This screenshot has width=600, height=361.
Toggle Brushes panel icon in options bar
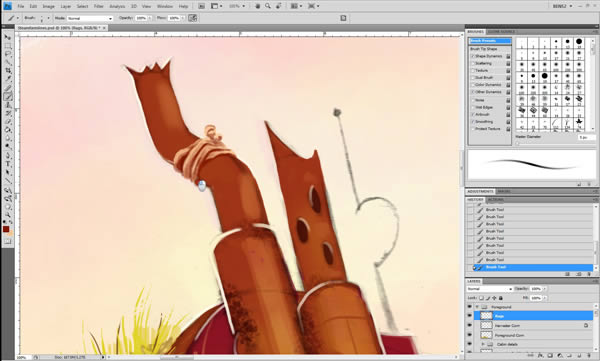[343, 18]
